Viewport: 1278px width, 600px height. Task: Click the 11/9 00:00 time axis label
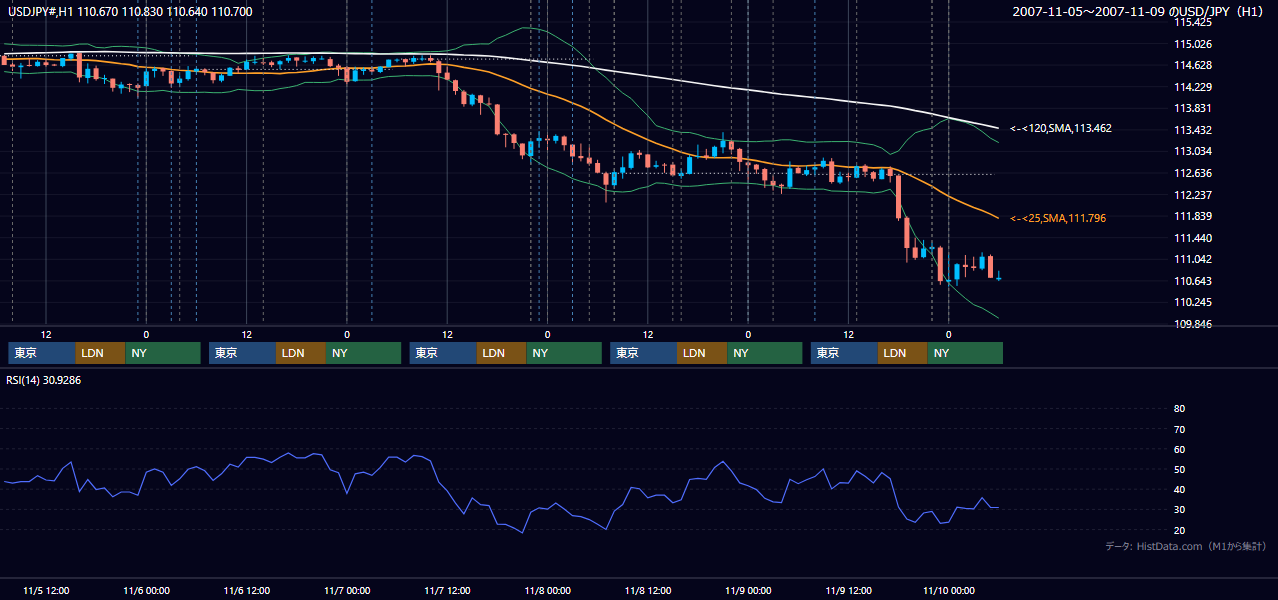click(x=748, y=590)
